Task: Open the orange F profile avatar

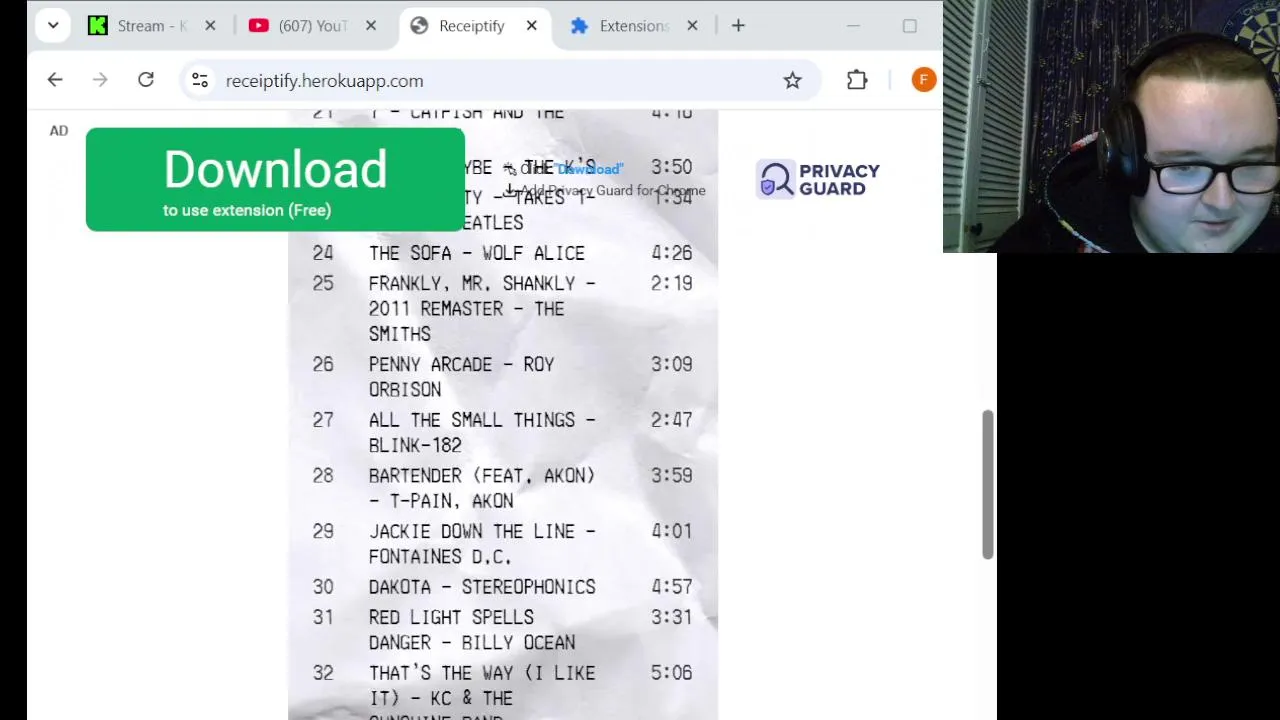Action: click(x=924, y=80)
